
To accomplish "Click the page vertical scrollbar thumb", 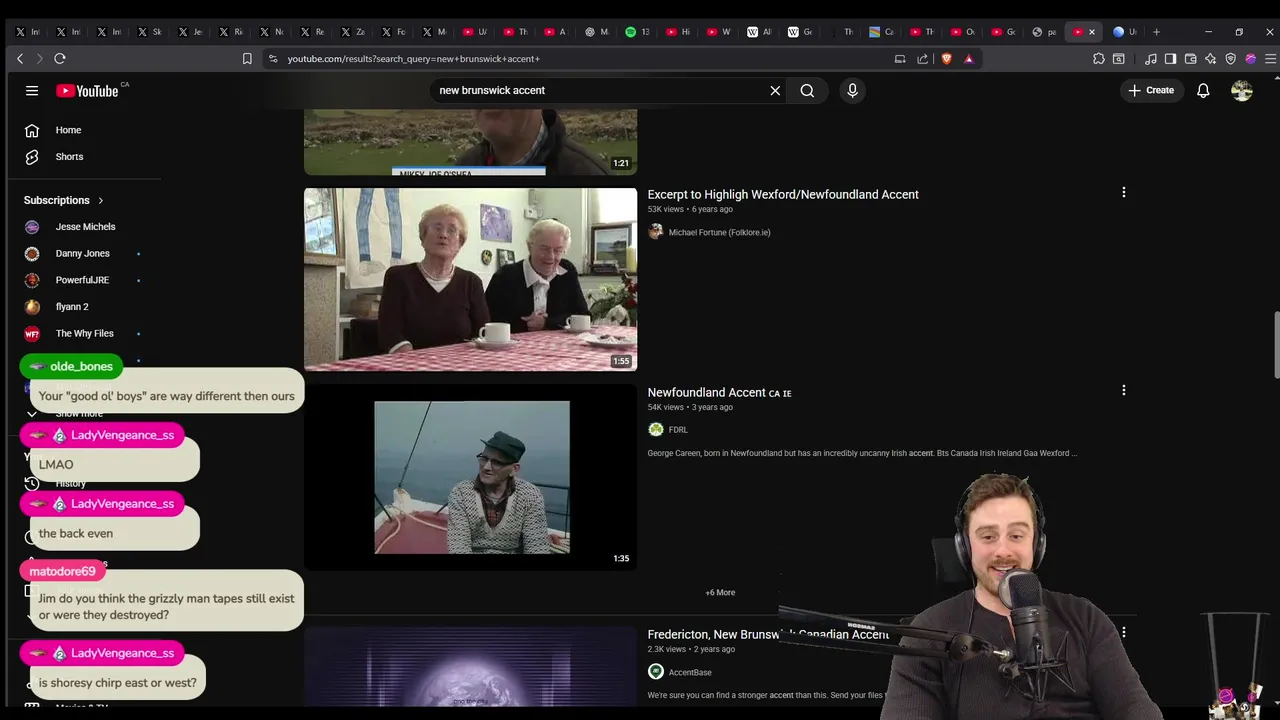I will tap(1275, 345).
